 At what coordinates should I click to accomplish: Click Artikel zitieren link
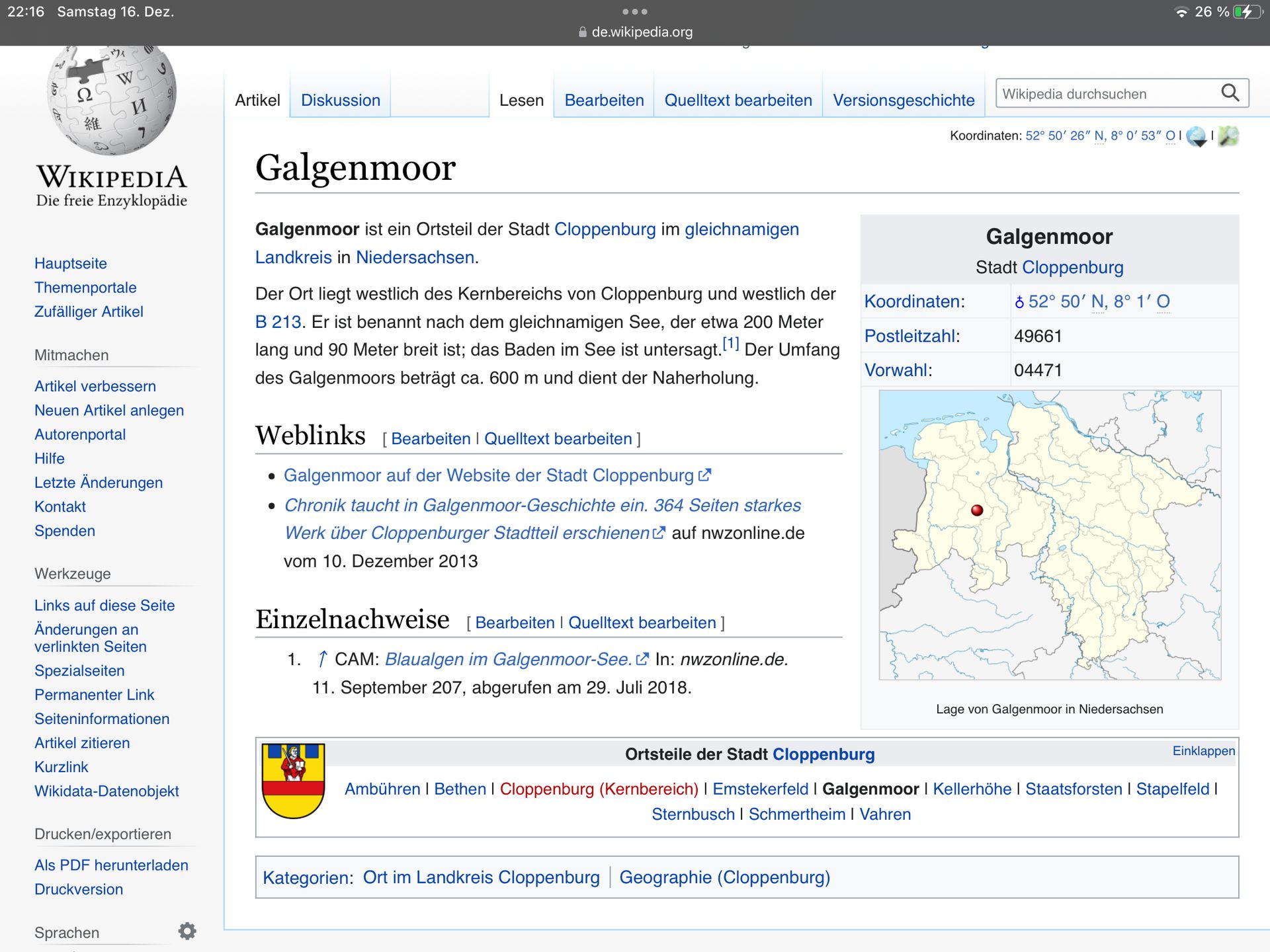tap(82, 743)
